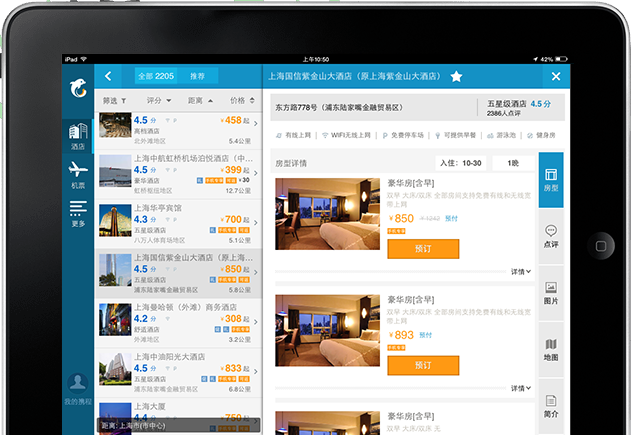Image resolution: width=631 pixels, height=435 pixels.
Task: Open the ¥399 hotel row chevron
Action: click(x=256, y=173)
